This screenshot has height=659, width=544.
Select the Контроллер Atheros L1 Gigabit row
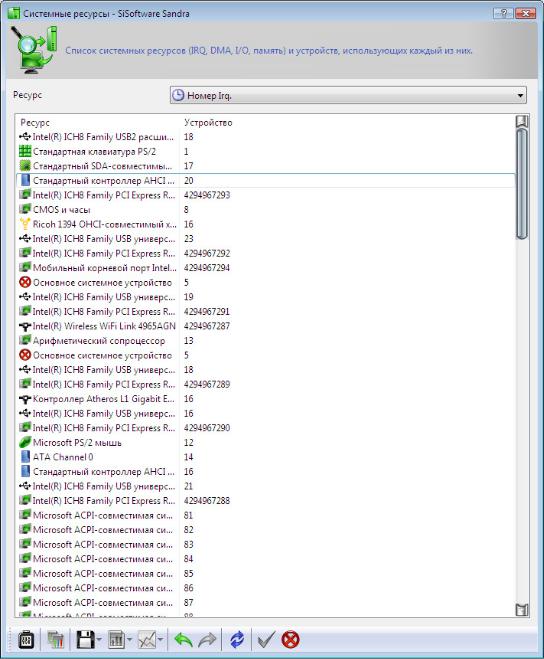click(266, 399)
